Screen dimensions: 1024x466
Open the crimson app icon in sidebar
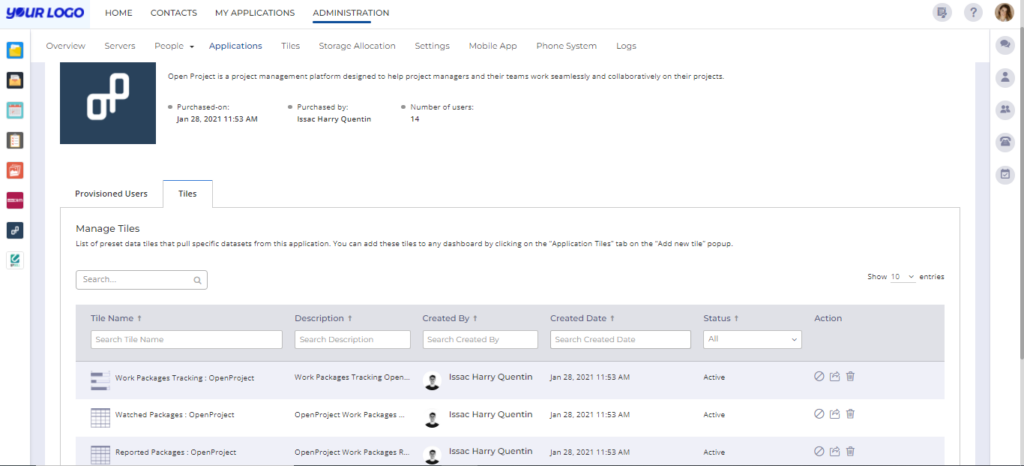(15, 200)
